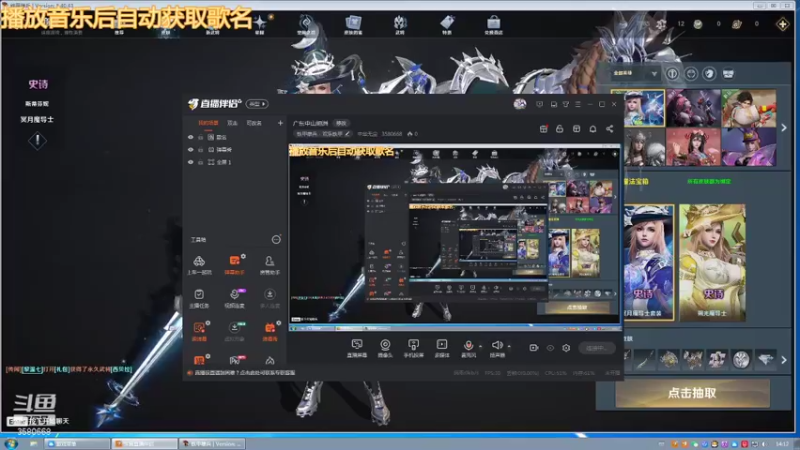Select the blue 史诗 skin card

648,262
